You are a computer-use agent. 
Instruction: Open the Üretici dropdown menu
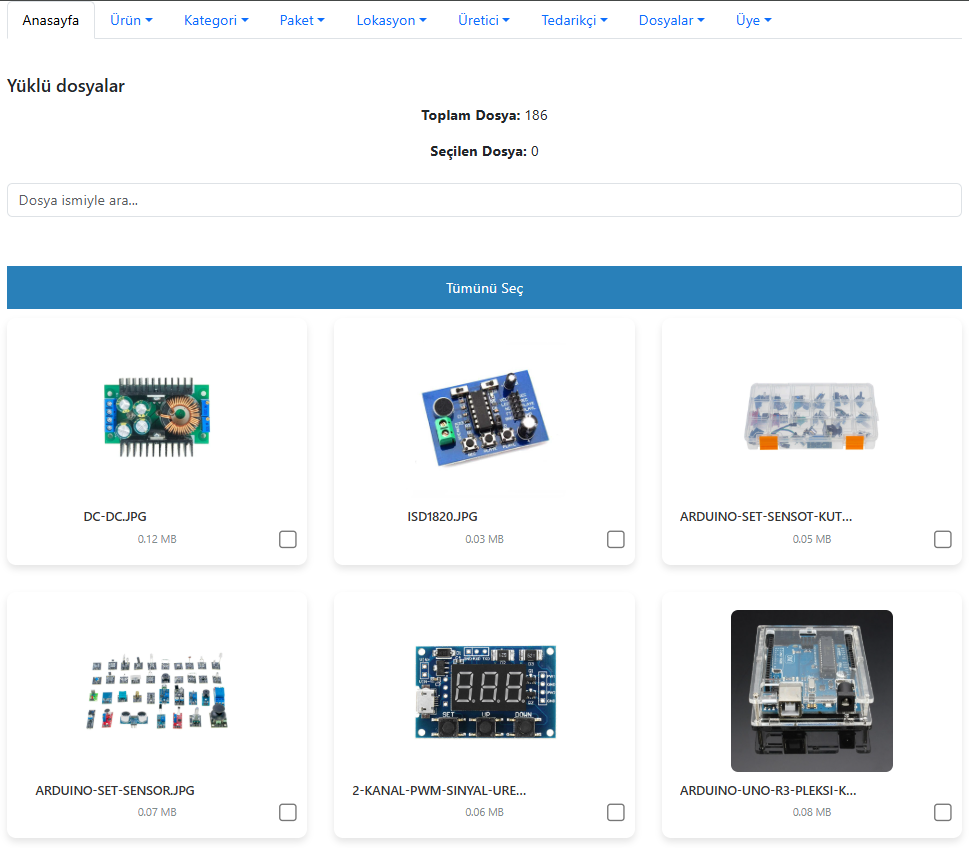(x=483, y=20)
